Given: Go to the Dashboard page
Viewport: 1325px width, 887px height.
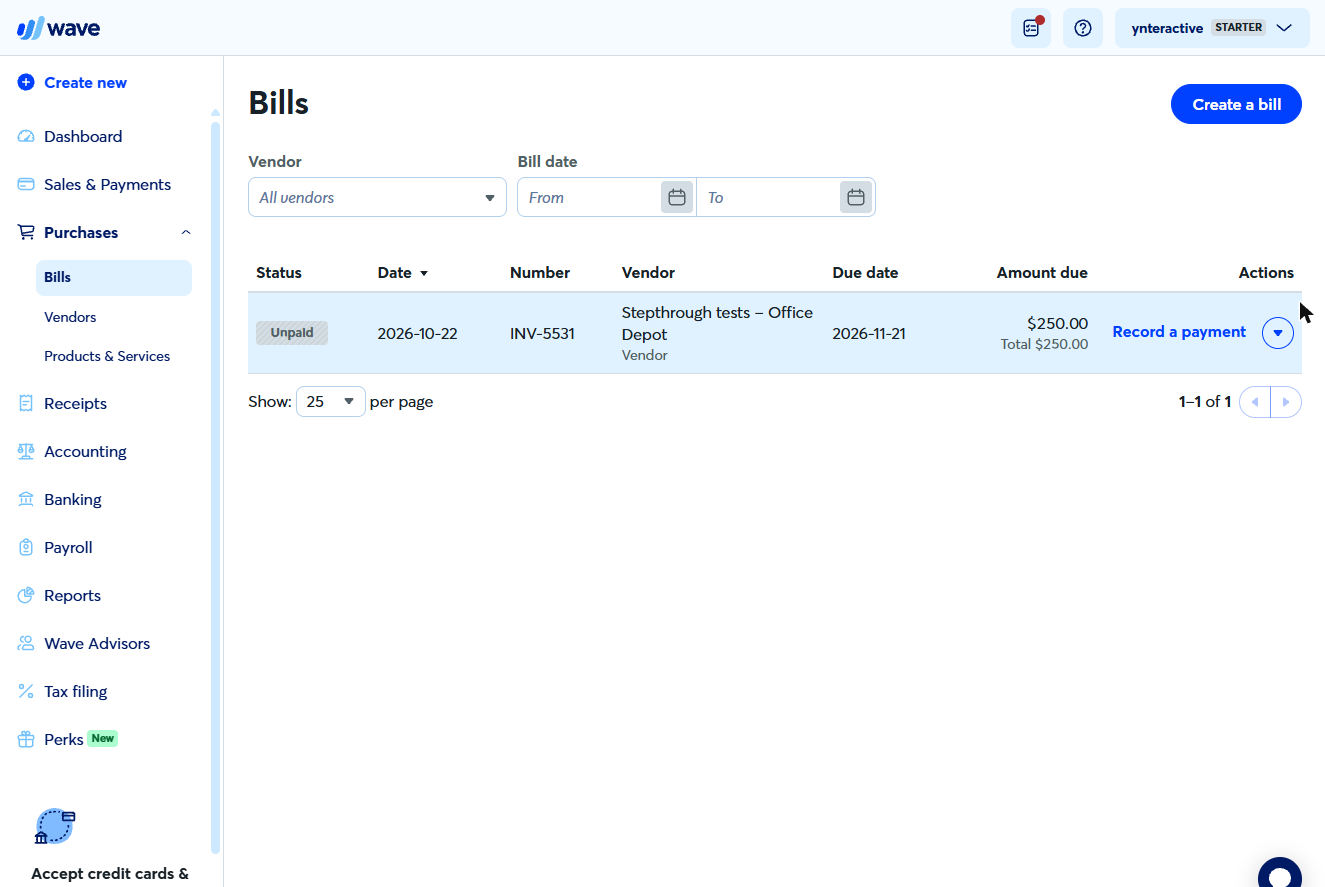Looking at the screenshot, I should [x=83, y=137].
